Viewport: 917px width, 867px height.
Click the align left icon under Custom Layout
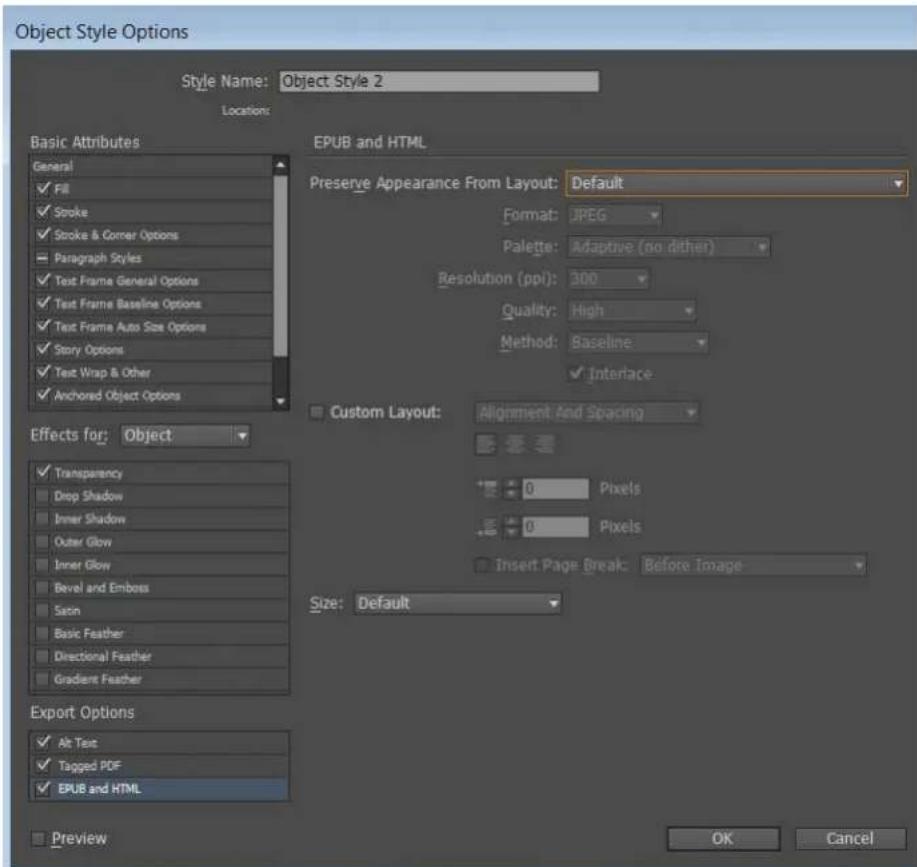486,445
